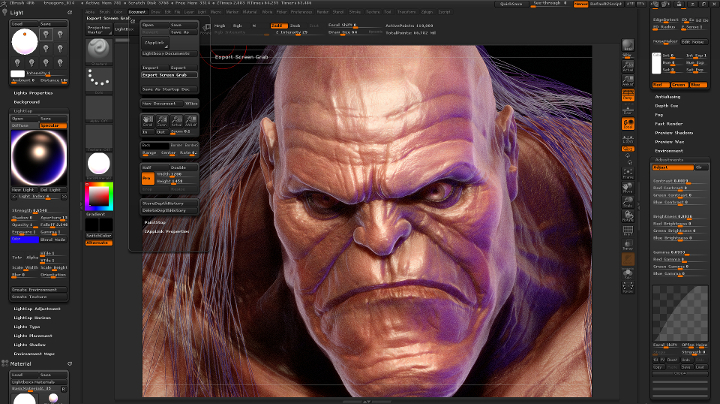
Task: Click the Create Environment button
Action: (39, 290)
